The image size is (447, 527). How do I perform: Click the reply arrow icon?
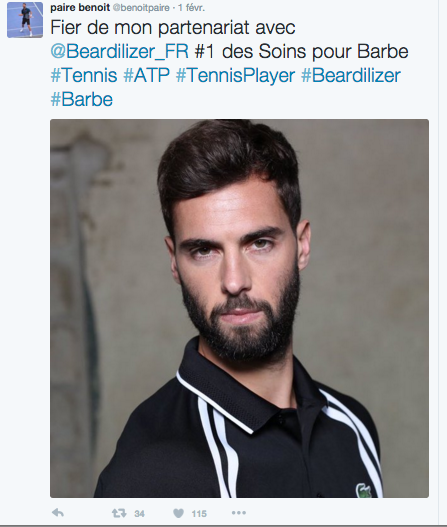pos(58,513)
